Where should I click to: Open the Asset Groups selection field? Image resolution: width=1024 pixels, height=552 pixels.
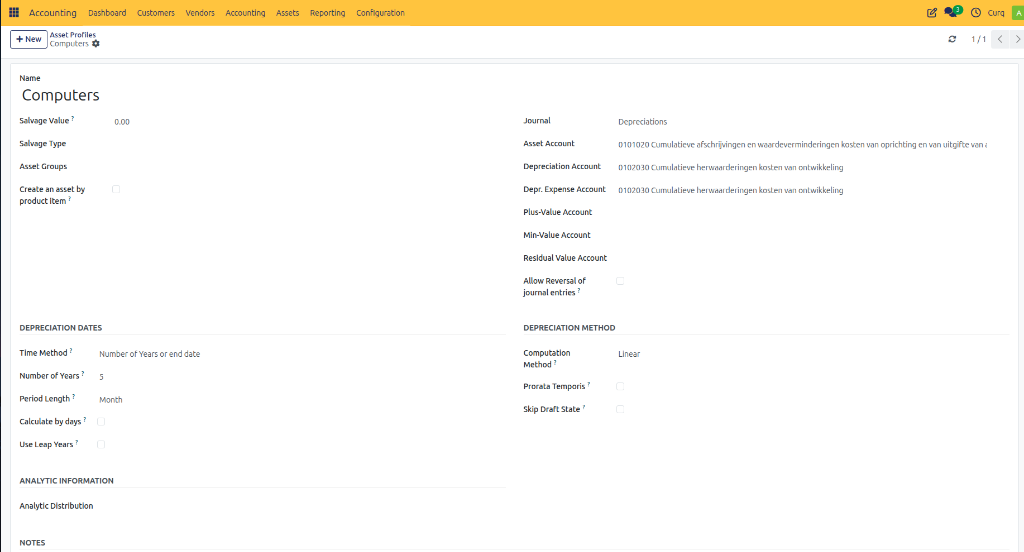pyautogui.click(x=307, y=167)
